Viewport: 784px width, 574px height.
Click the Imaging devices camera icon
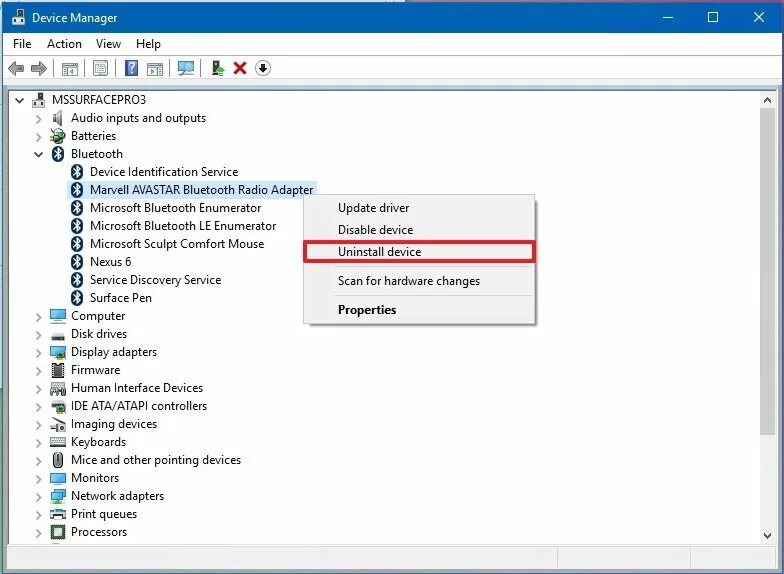click(58, 424)
